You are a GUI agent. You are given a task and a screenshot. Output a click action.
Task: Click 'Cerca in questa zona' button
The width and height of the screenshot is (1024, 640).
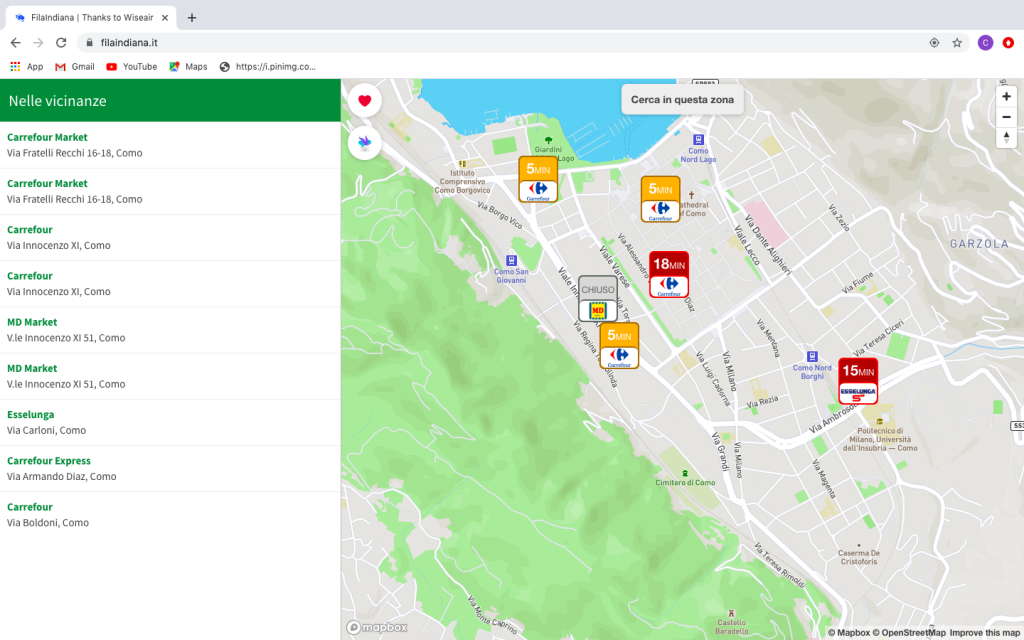[682, 100]
